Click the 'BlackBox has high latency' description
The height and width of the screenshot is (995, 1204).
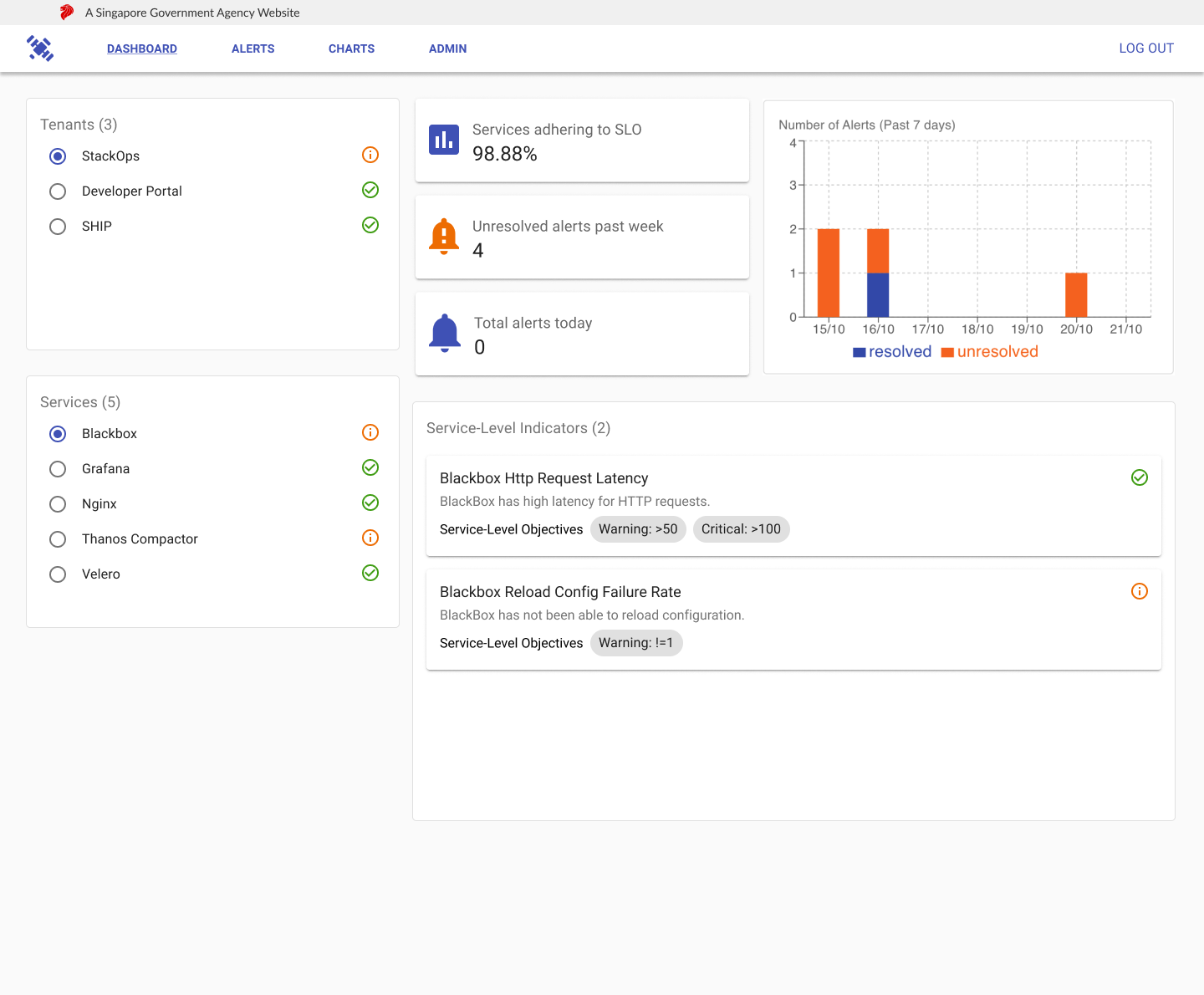(x=575, y=502)
